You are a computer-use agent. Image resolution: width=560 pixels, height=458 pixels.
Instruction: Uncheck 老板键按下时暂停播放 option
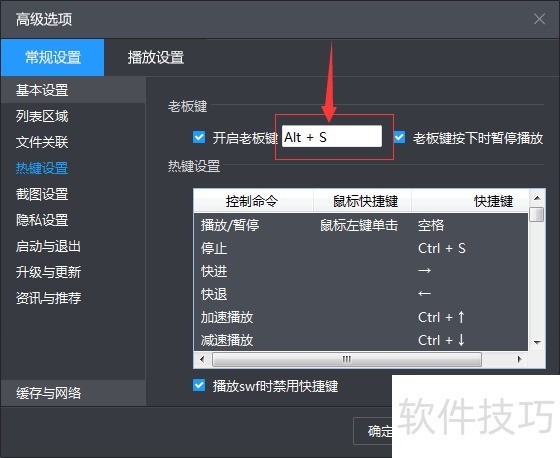tap(399, 137)
